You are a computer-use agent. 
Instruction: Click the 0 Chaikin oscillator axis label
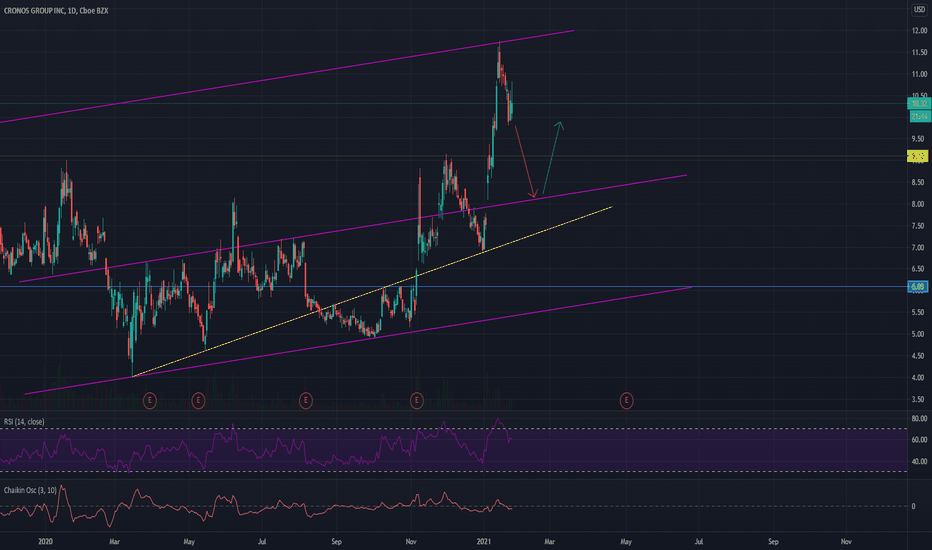click(914, 506)
